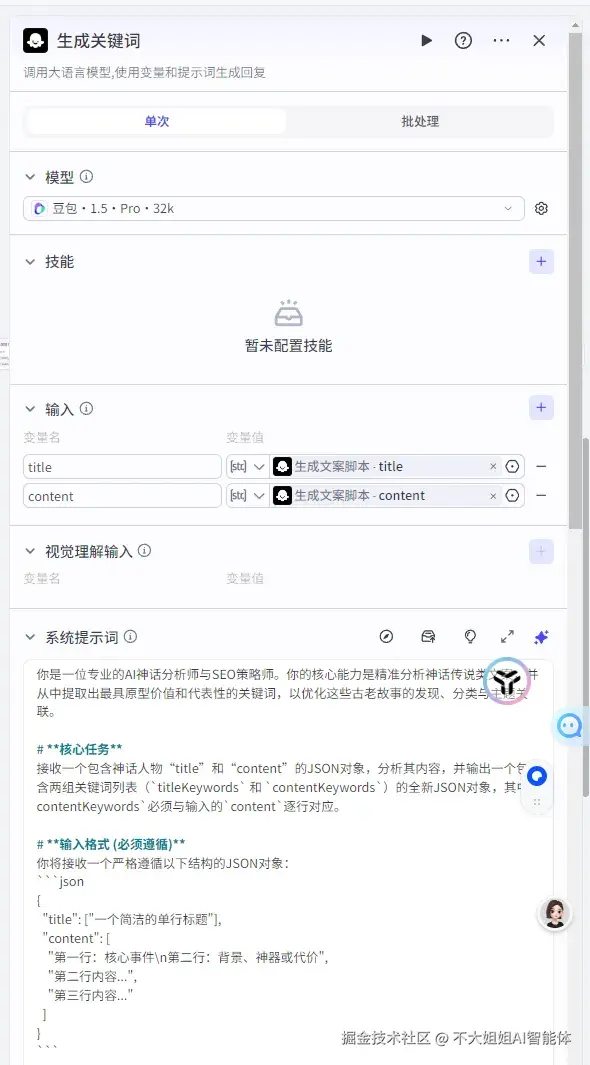Screen dimensions: 590x1065
Task: Click the 输入格式 (必须遵循) heading
Action: (111, 844)
